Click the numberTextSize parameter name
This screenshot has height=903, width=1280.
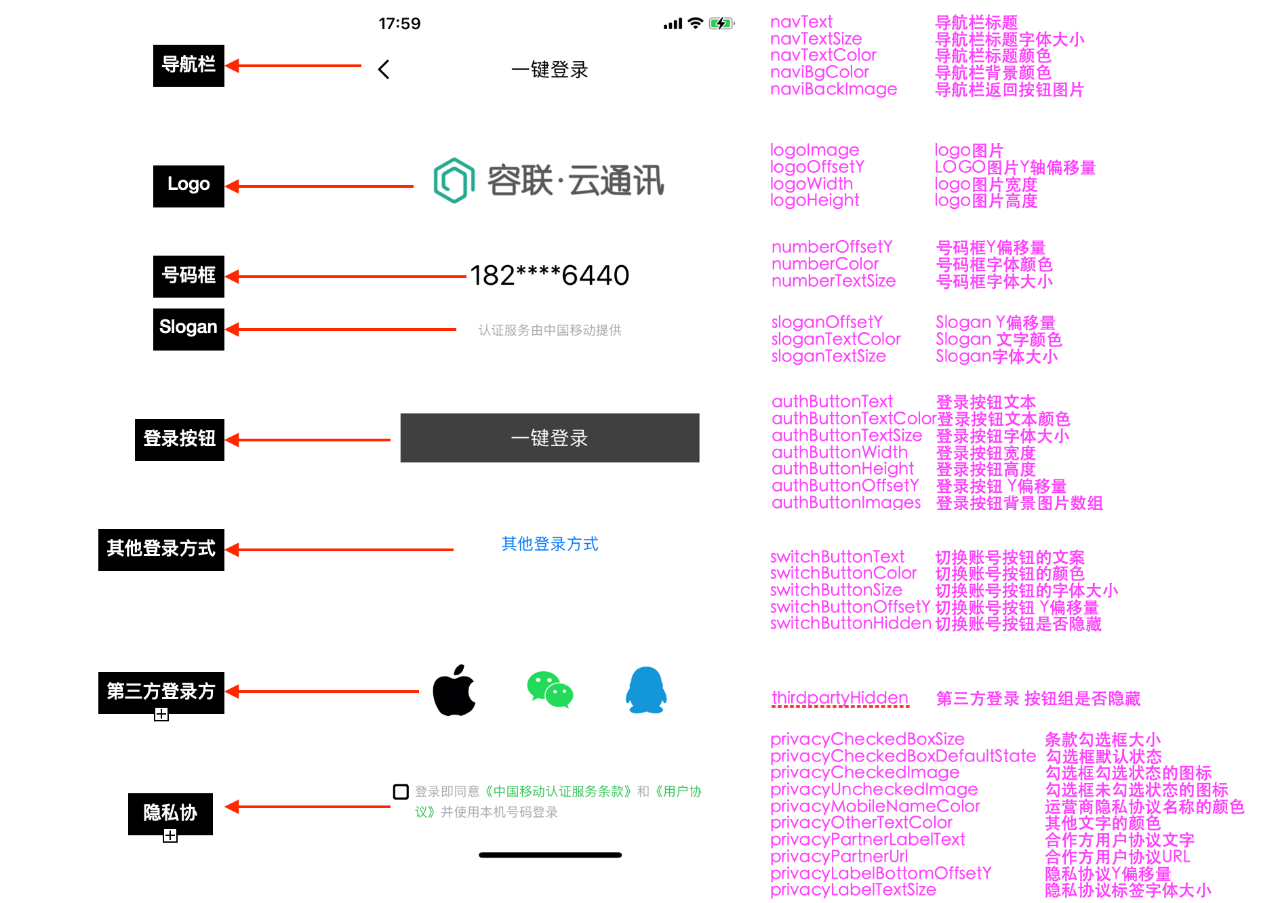tap(834, 281)
